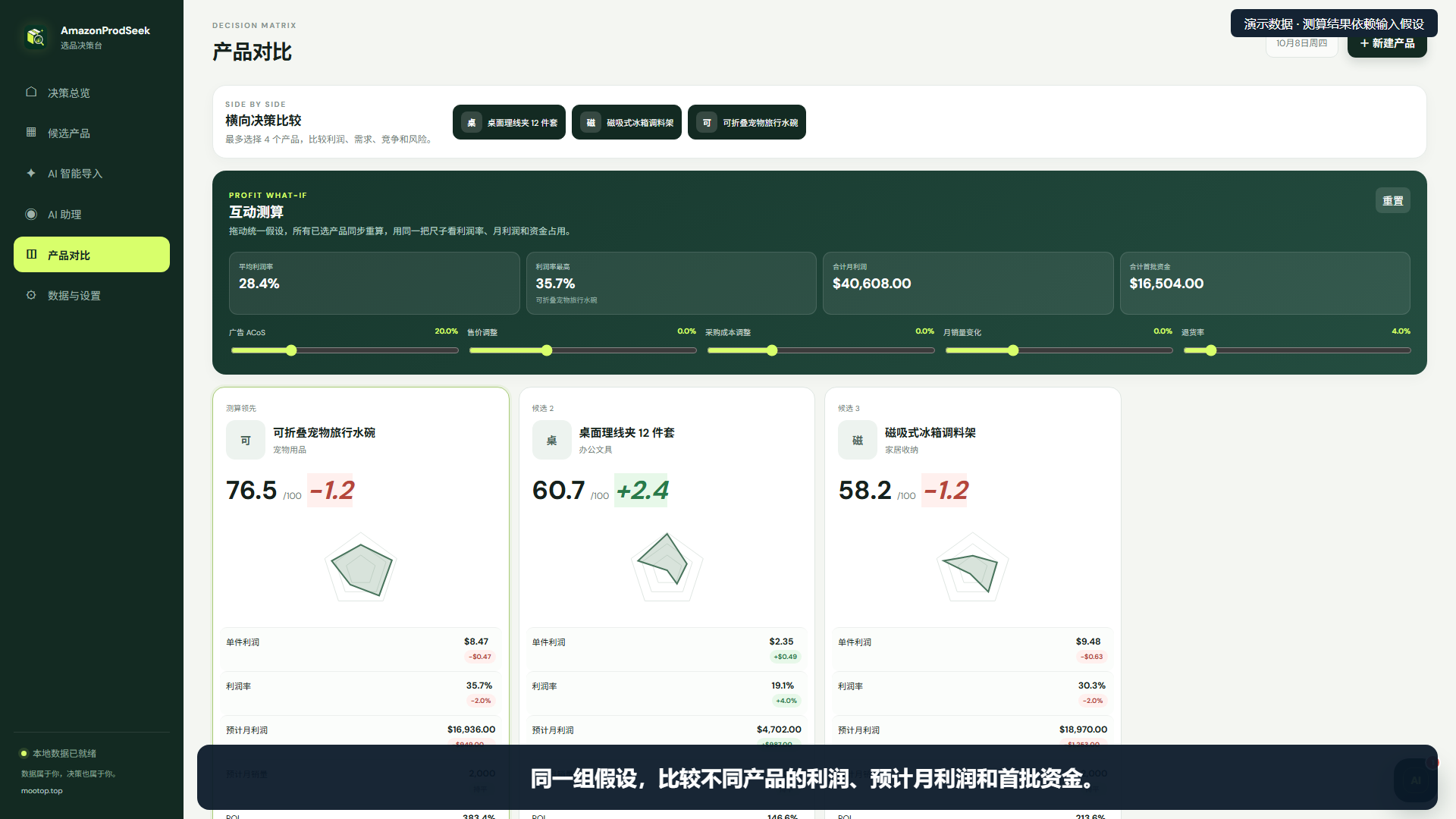Toggle the 可折叠宠物旅行水碗 product chip
Screen dimensions: 1456x819
(x=747, y=122)
